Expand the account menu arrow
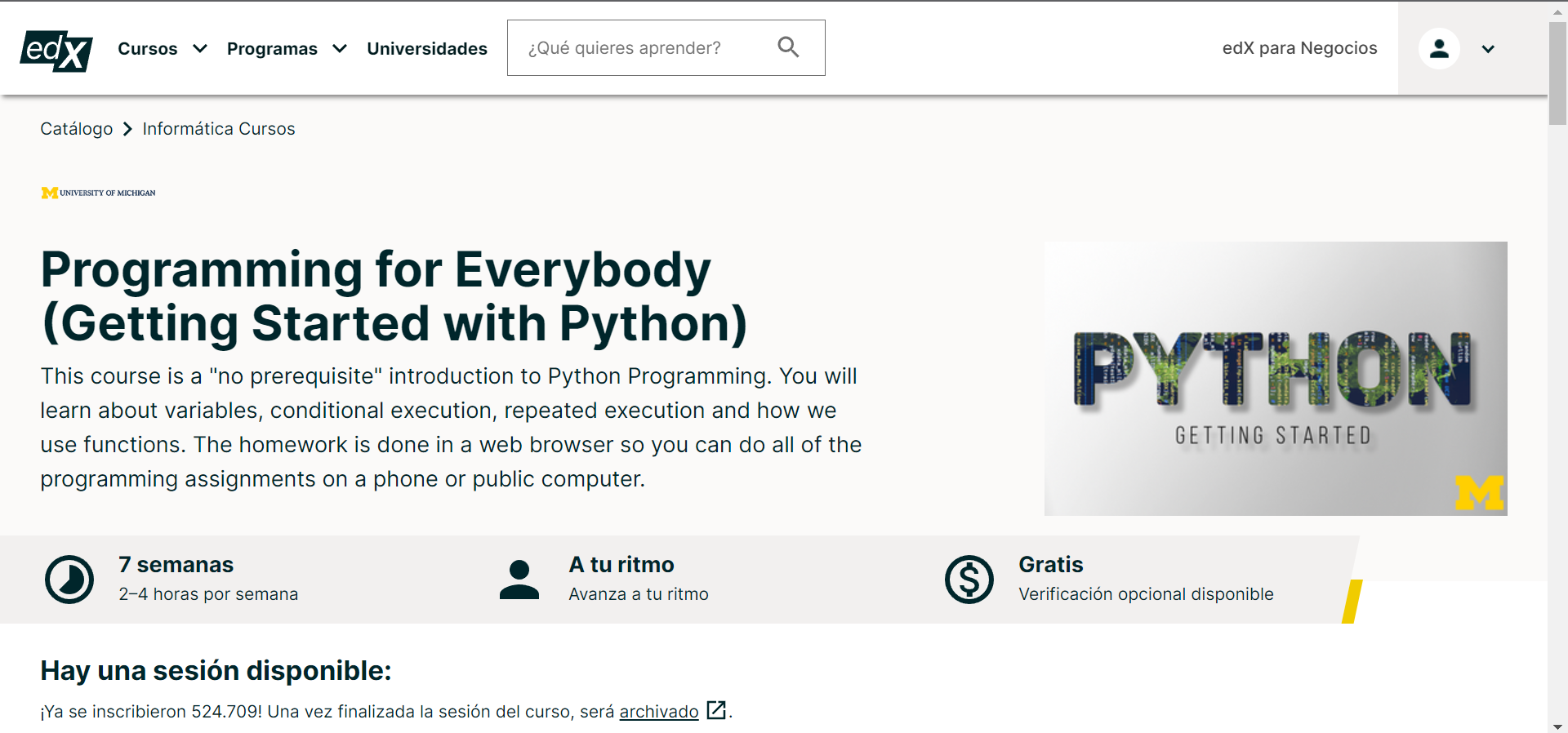Viewport: 1568px width, 733px height. coord(1488,49)
